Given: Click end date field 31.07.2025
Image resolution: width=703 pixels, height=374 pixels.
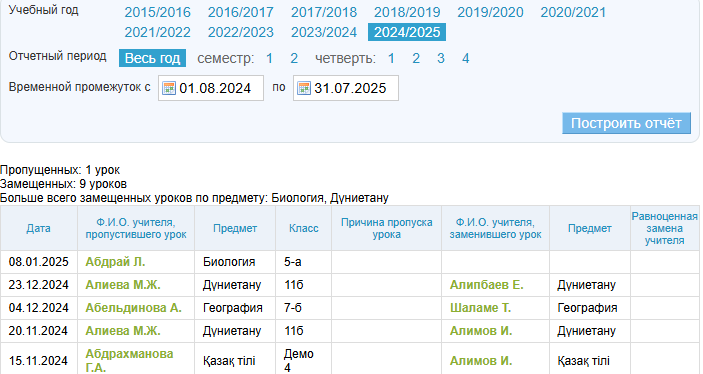Looking at the screenshot, I should pos(346,88).
